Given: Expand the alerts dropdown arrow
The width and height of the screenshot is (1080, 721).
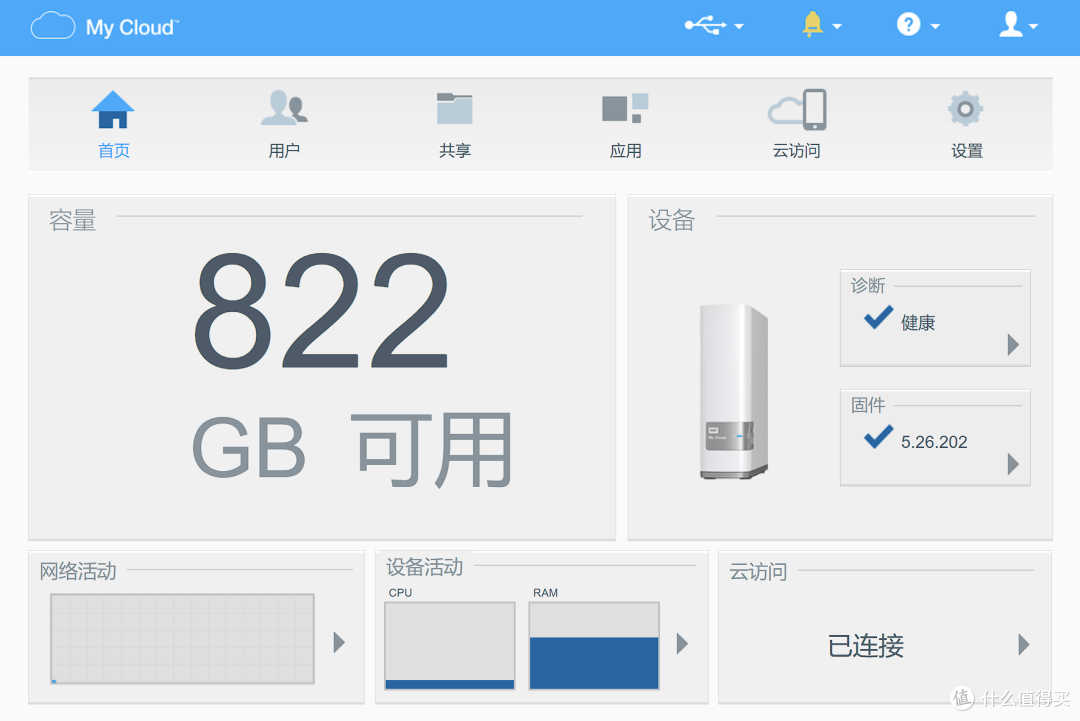Looking at the screenshot, I should point(838,27).
